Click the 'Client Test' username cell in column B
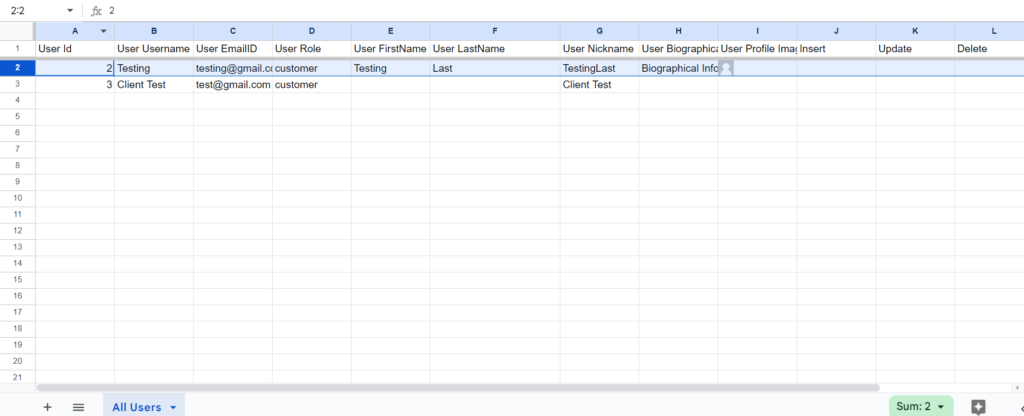1024x416 pixels. pos(153,84)
